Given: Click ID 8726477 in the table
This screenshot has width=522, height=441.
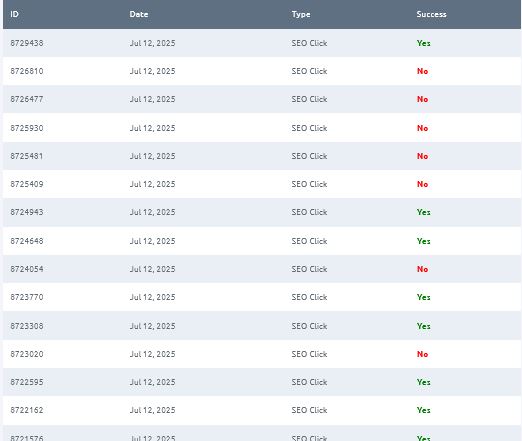Looking at the screenshot, I should [27, 99].
